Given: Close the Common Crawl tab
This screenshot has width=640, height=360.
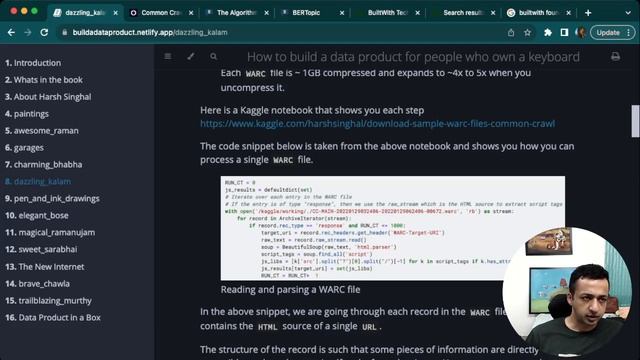Looking at the screenshot, I should [191, 13].
